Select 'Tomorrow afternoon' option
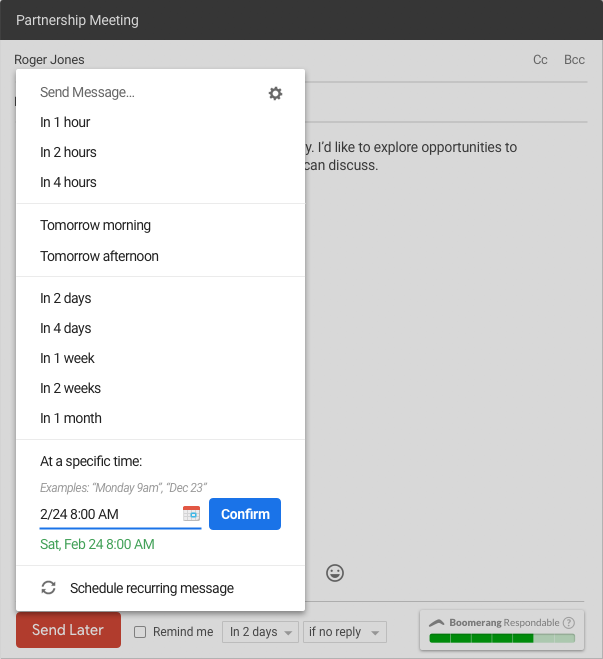The height and width of the screenshot is (659, 603). click(99, 256)
